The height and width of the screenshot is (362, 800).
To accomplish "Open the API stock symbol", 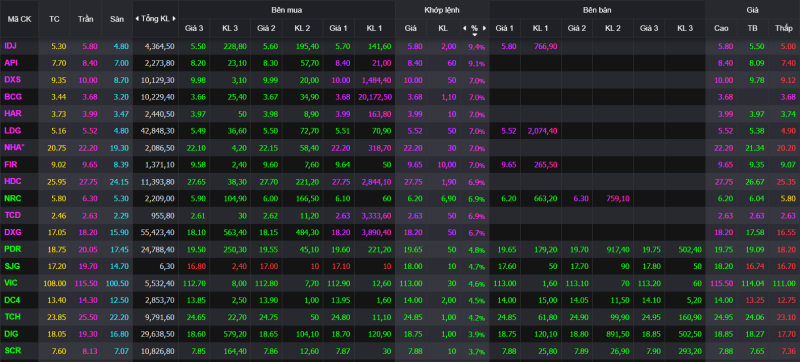I will [x=11, y=63].
